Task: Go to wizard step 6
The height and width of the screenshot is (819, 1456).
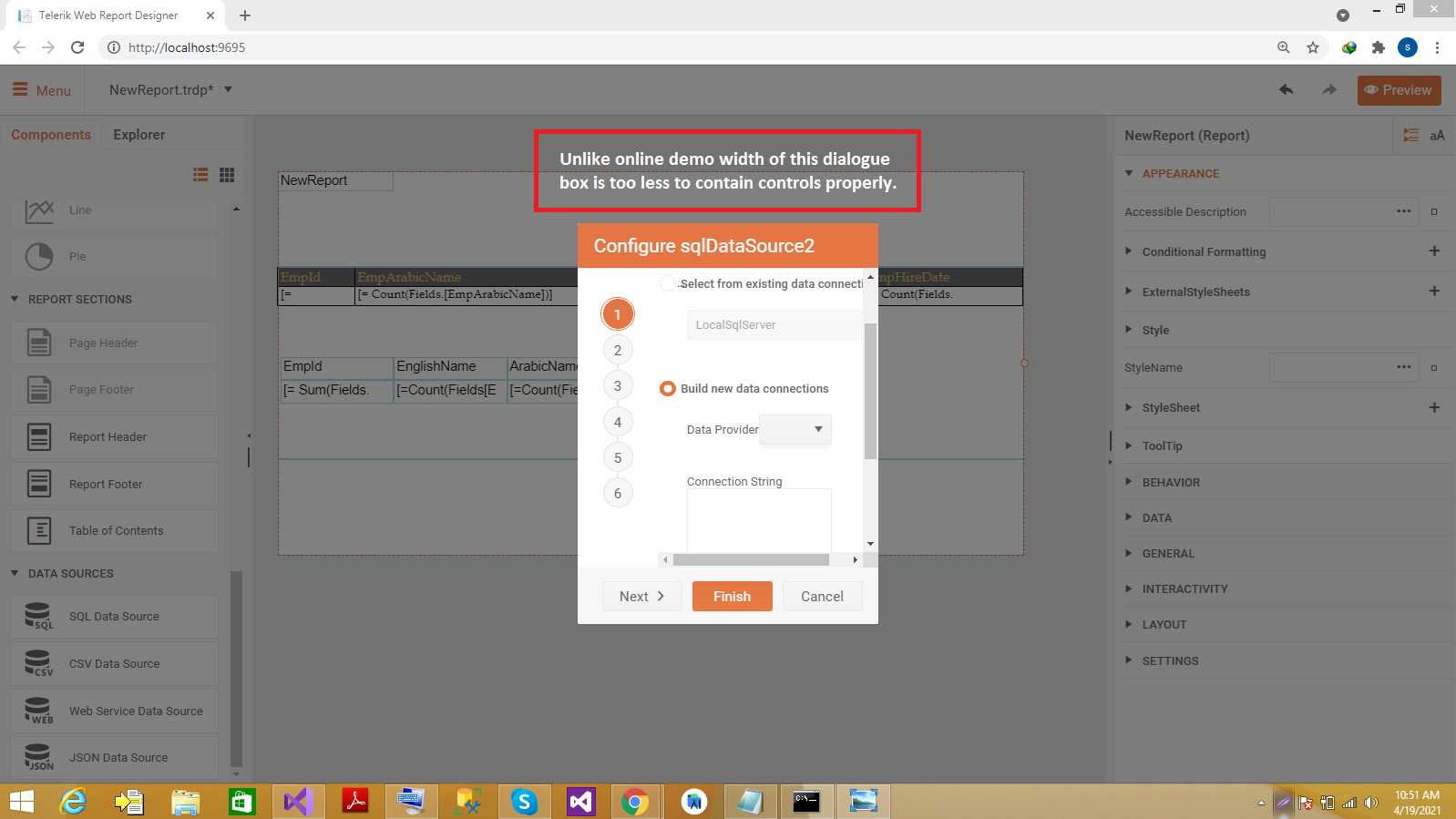Action: tap(618, 494)
